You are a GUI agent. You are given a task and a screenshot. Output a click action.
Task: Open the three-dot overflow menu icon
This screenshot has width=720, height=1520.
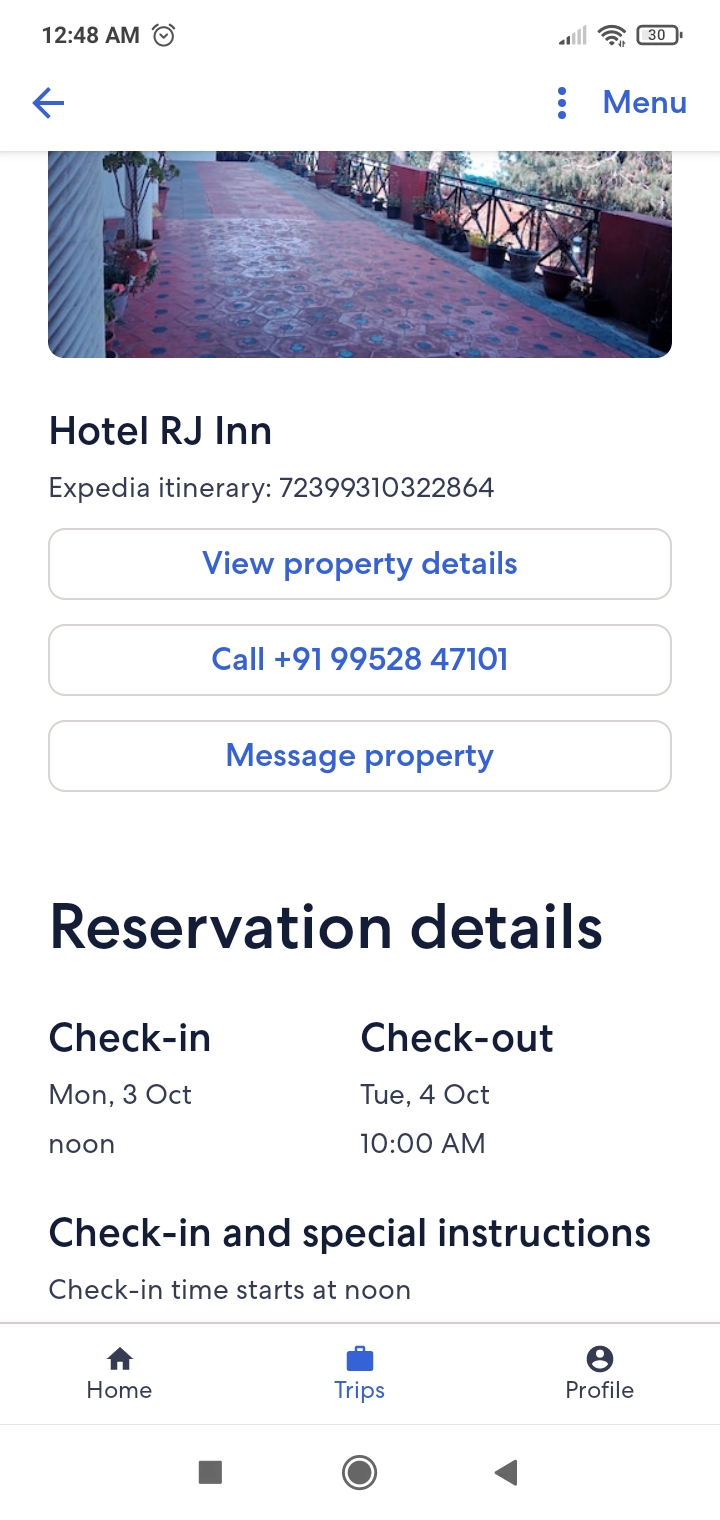(562, 102)
